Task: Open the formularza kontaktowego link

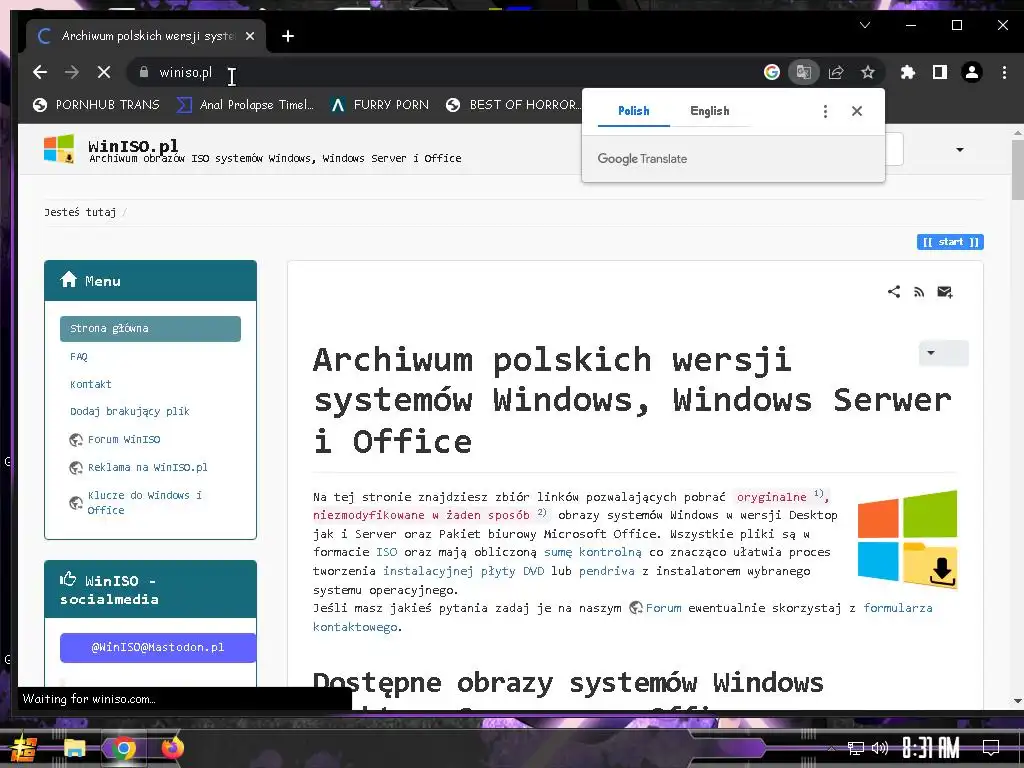Action: point(897,608)
